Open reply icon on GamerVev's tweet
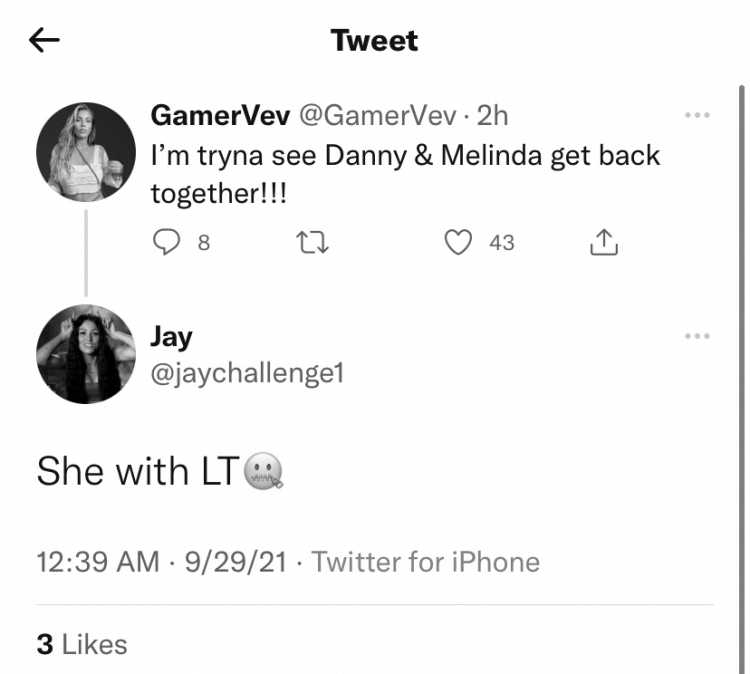This screenshot has width=750, height=674. point(166,242)
